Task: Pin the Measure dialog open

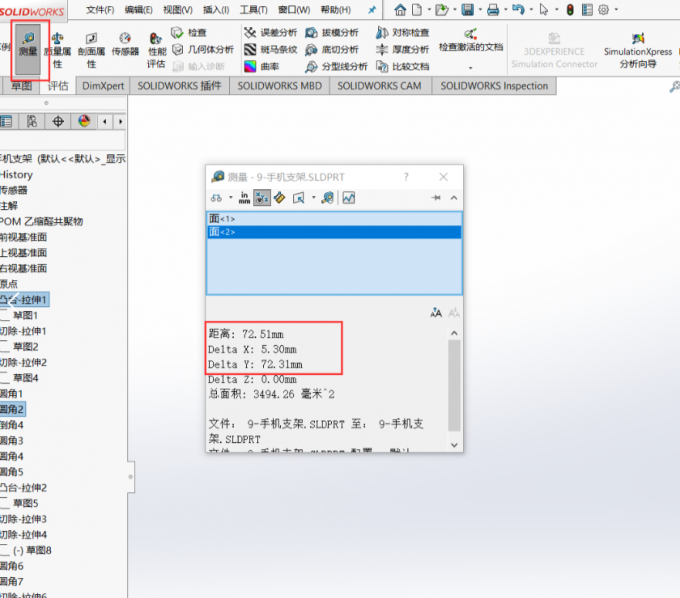Action: [x=436, y=198]
